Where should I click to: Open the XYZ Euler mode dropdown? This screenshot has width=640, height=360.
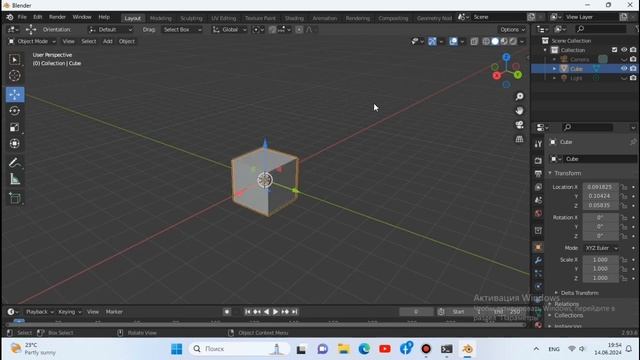pyautogui.click(x=601, y=248)
